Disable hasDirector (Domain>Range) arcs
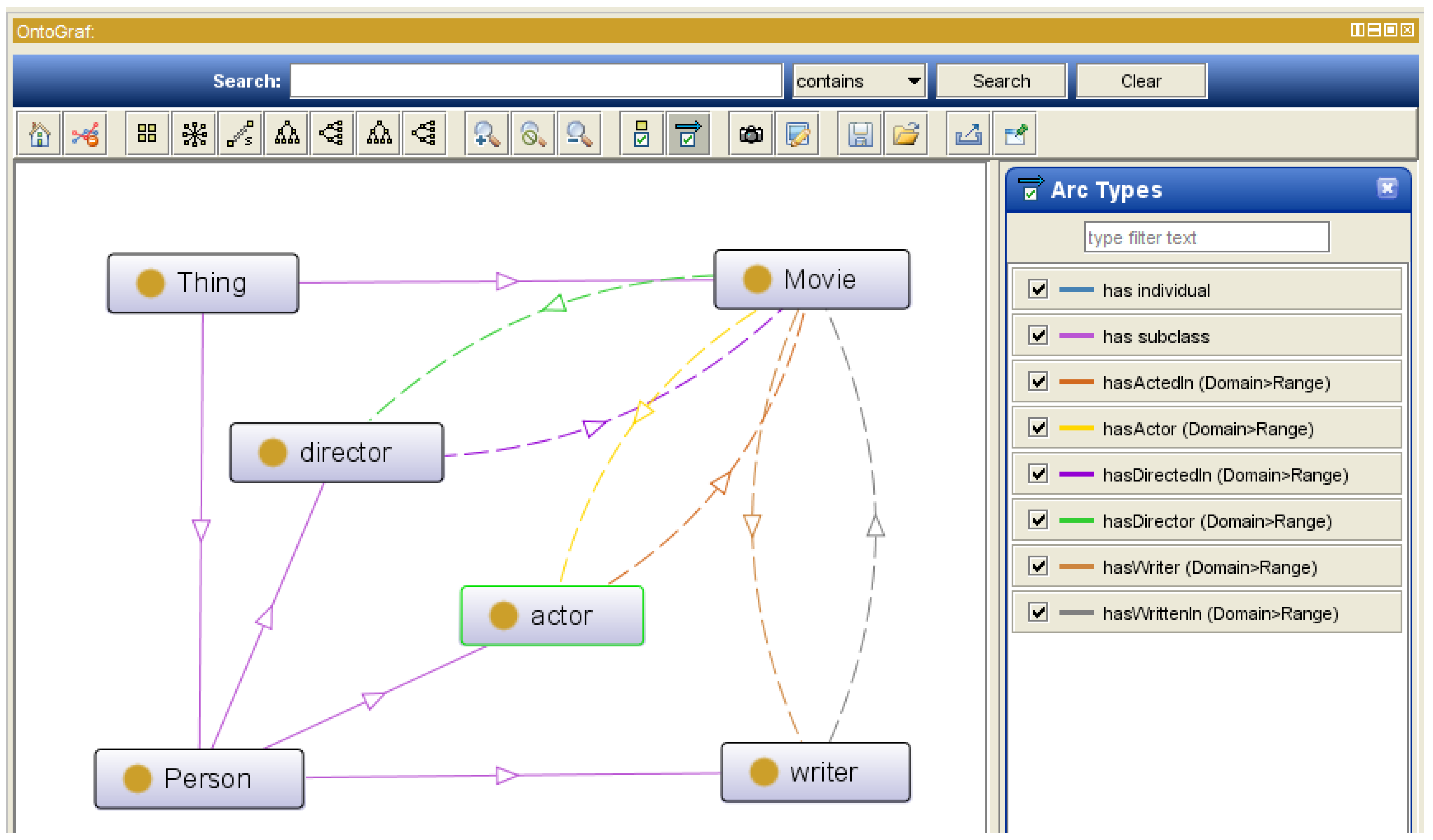 (x=1038, y=520)
